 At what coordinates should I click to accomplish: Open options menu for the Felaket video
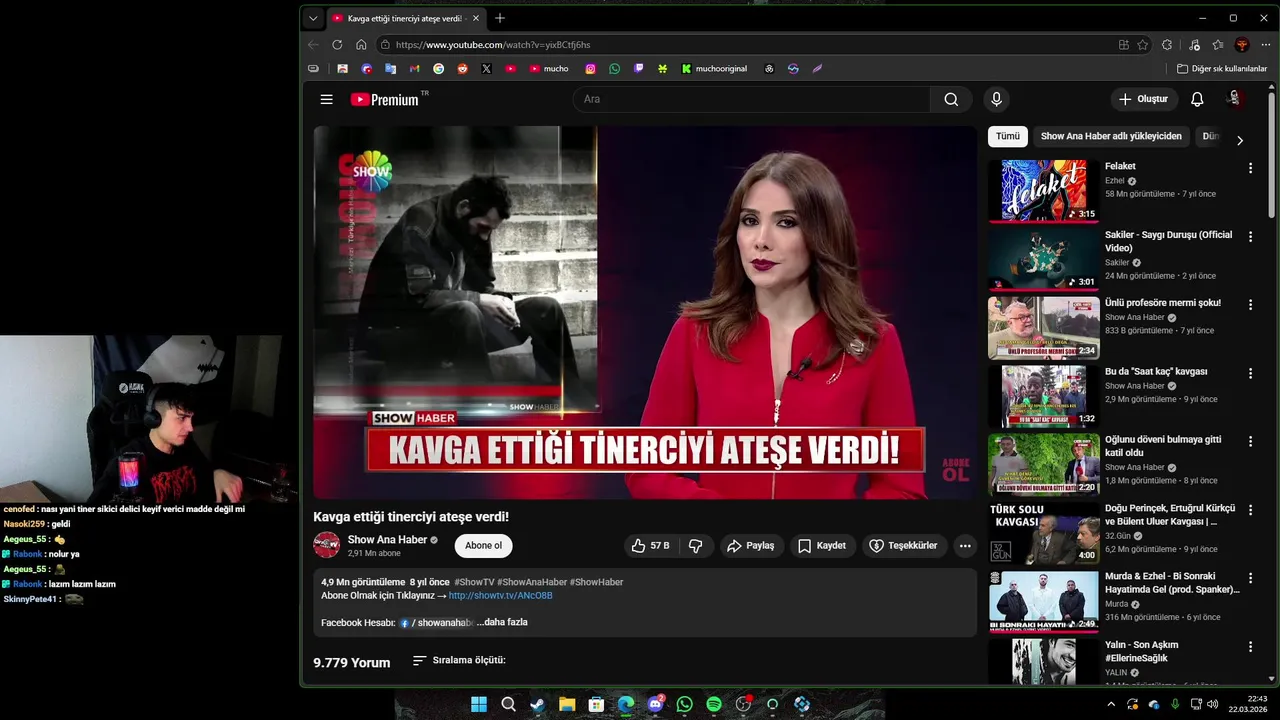click(1249, 168)
